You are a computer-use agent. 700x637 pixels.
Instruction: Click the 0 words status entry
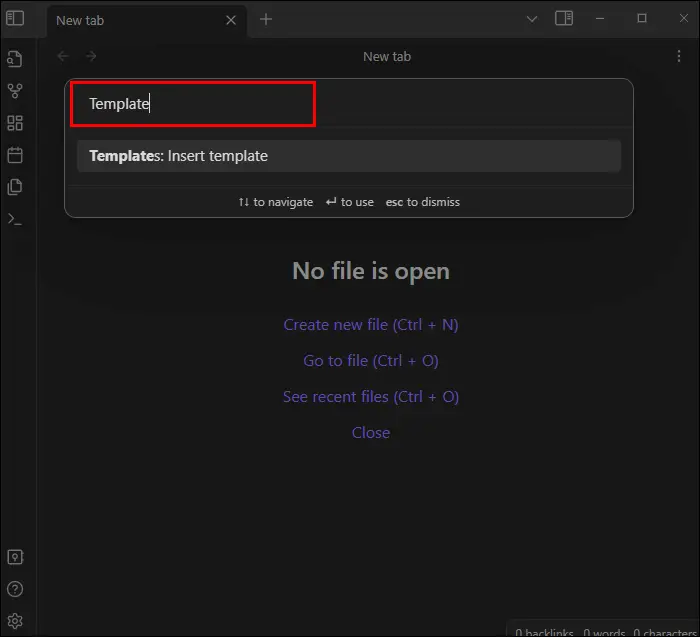(604, 632)
